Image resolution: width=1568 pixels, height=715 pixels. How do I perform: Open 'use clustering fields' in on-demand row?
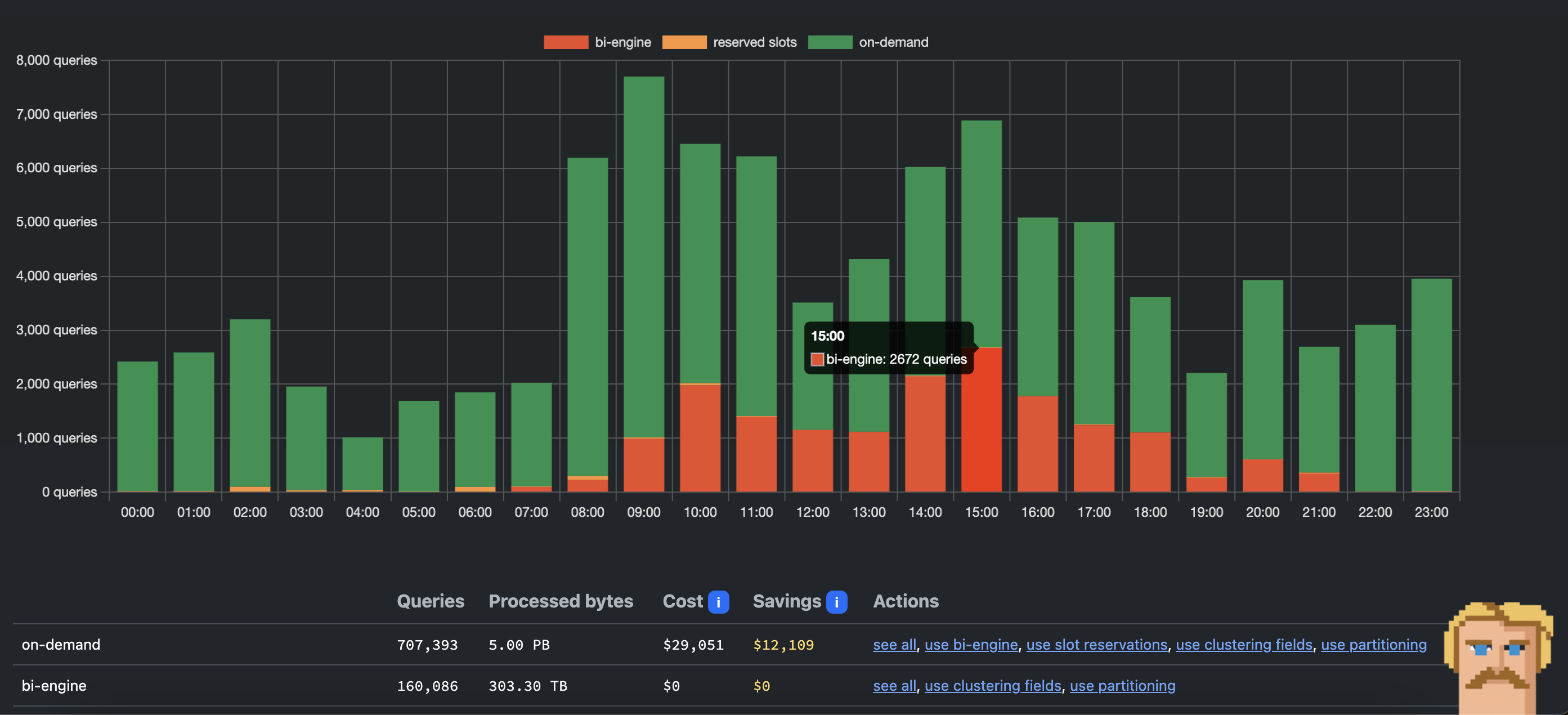(1244, 645)
